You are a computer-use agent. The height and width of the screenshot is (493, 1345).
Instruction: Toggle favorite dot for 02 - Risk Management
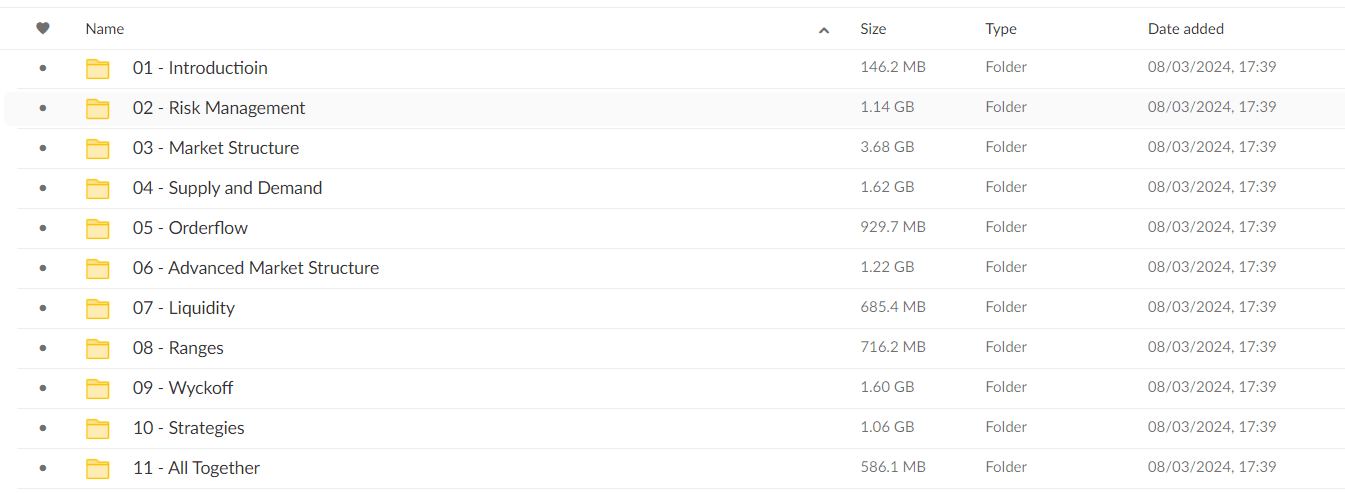[x=42, y=108]
